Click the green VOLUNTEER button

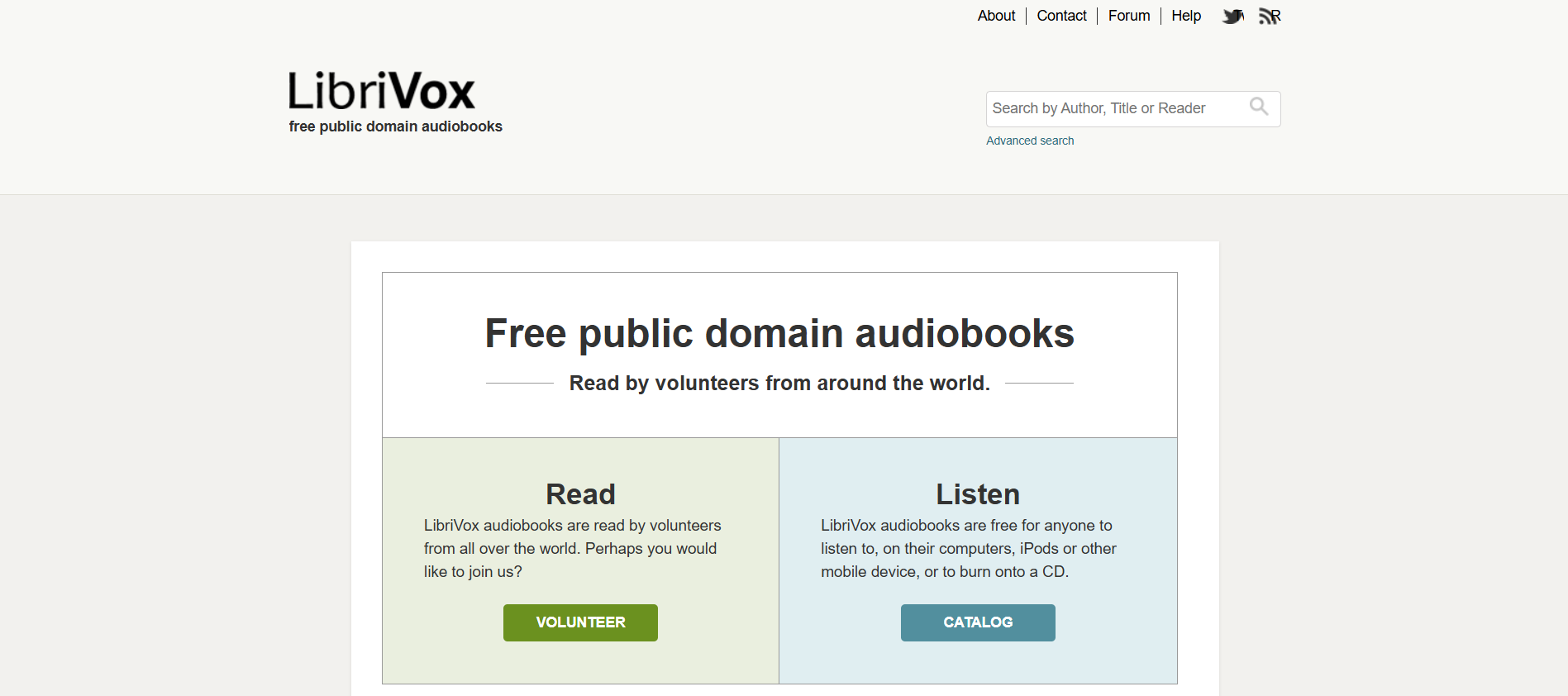(x=580, y=622)
